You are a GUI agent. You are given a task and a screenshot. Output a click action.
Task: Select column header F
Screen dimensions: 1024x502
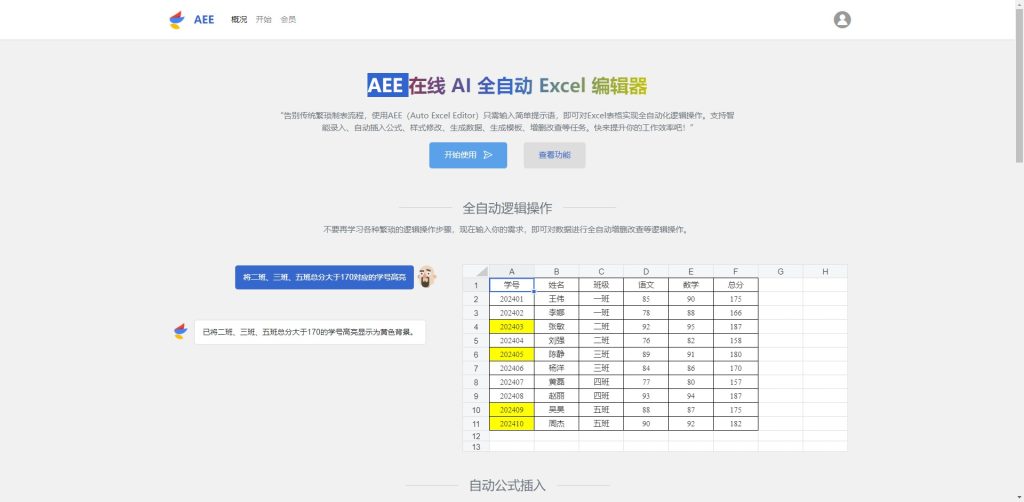click(x=735, y=271)
